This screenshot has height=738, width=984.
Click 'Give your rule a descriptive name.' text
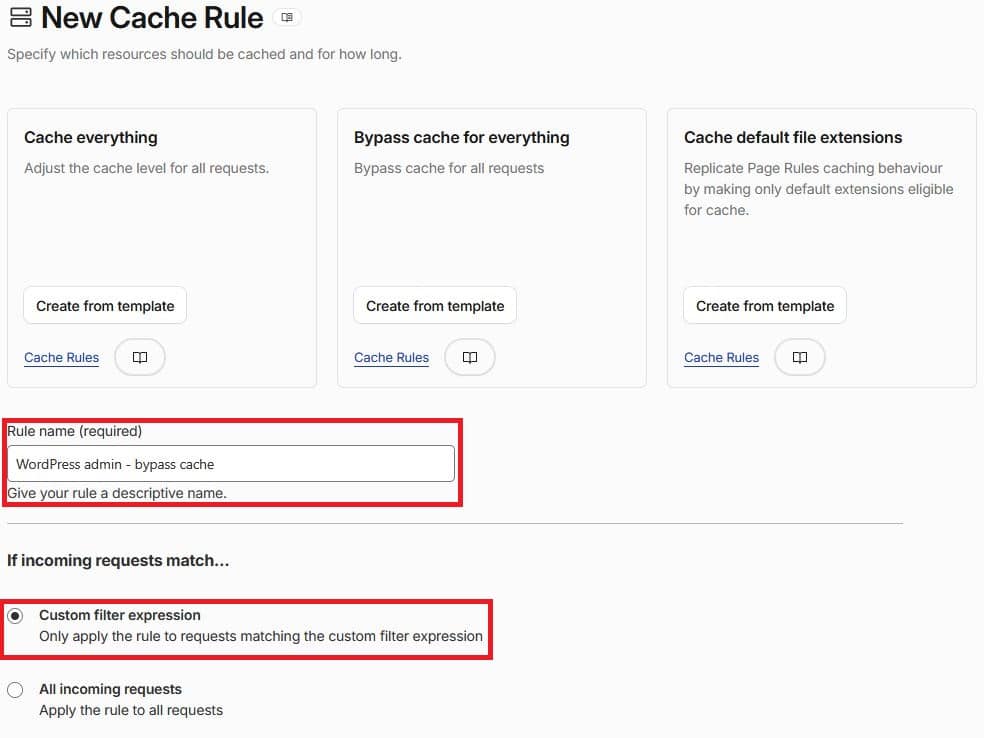pos(117,493)
